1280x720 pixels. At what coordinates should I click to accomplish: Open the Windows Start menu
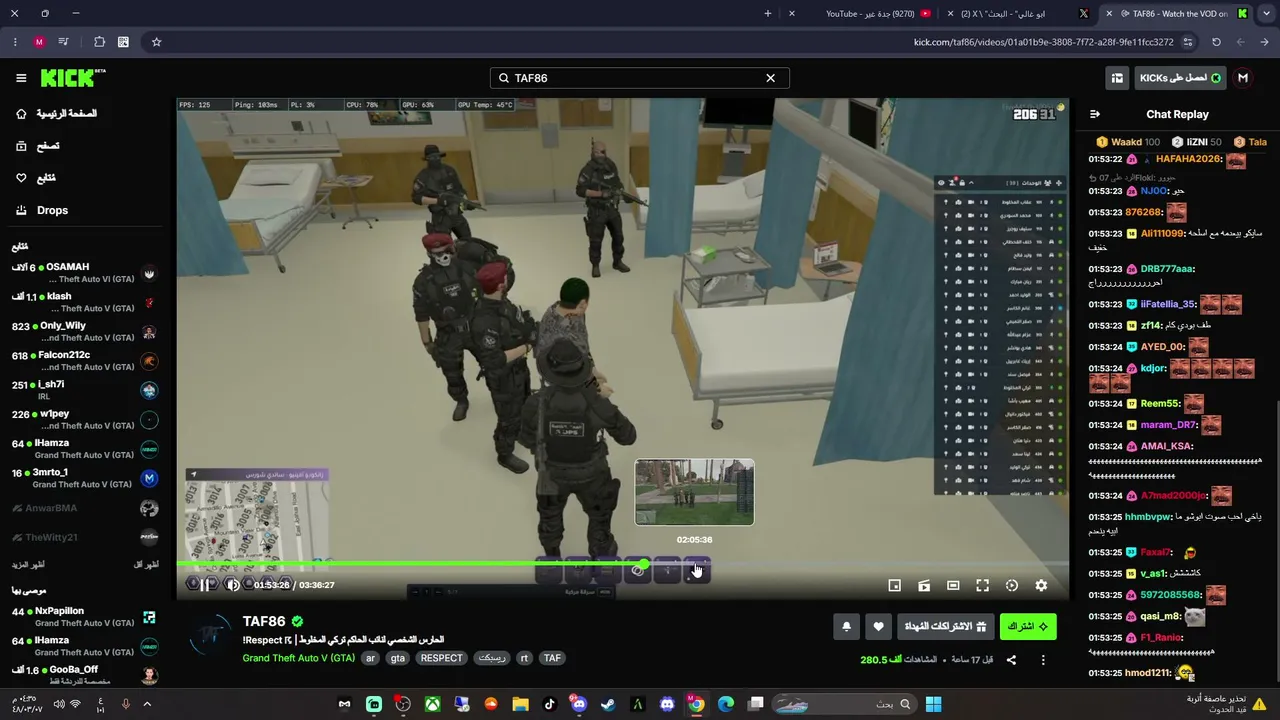tap(933, 704)
